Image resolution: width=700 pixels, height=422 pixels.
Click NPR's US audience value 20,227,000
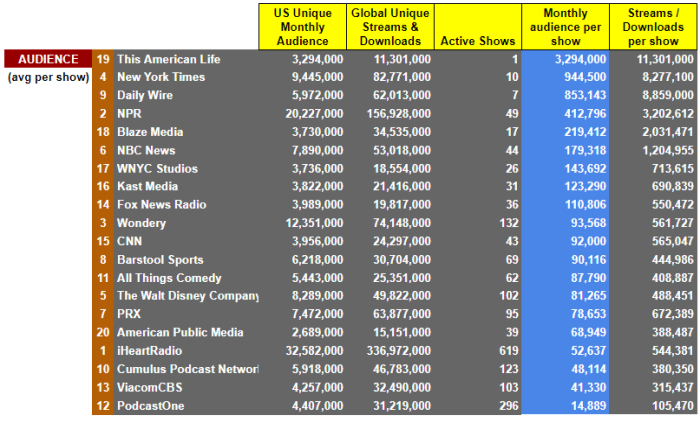(314, 114)
